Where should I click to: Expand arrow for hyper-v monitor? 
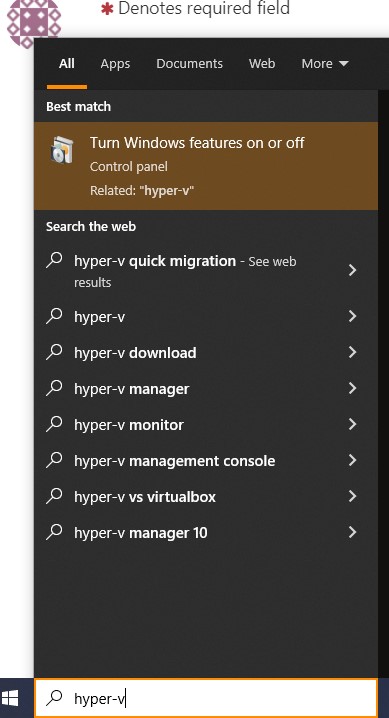click(x=352, y=424)
